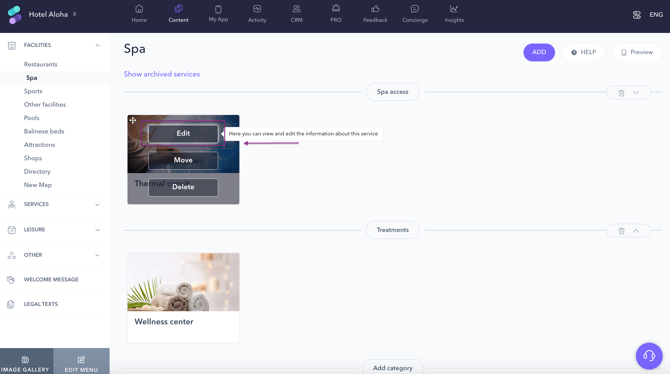Open the support headset chat button

pyautogui.click(x=649, y=356)
